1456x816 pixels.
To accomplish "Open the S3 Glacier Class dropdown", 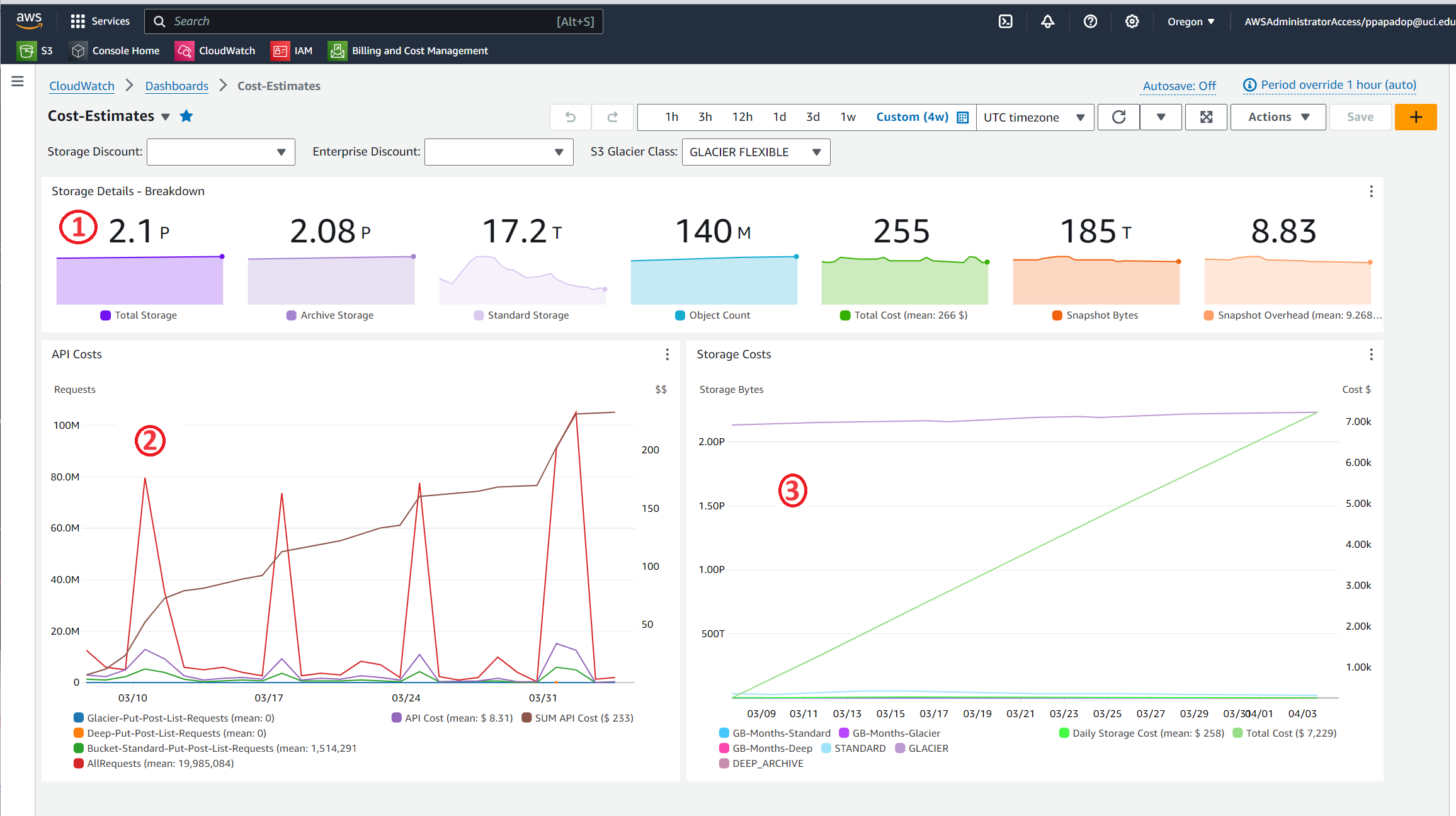I will click(x=756, y=152).
